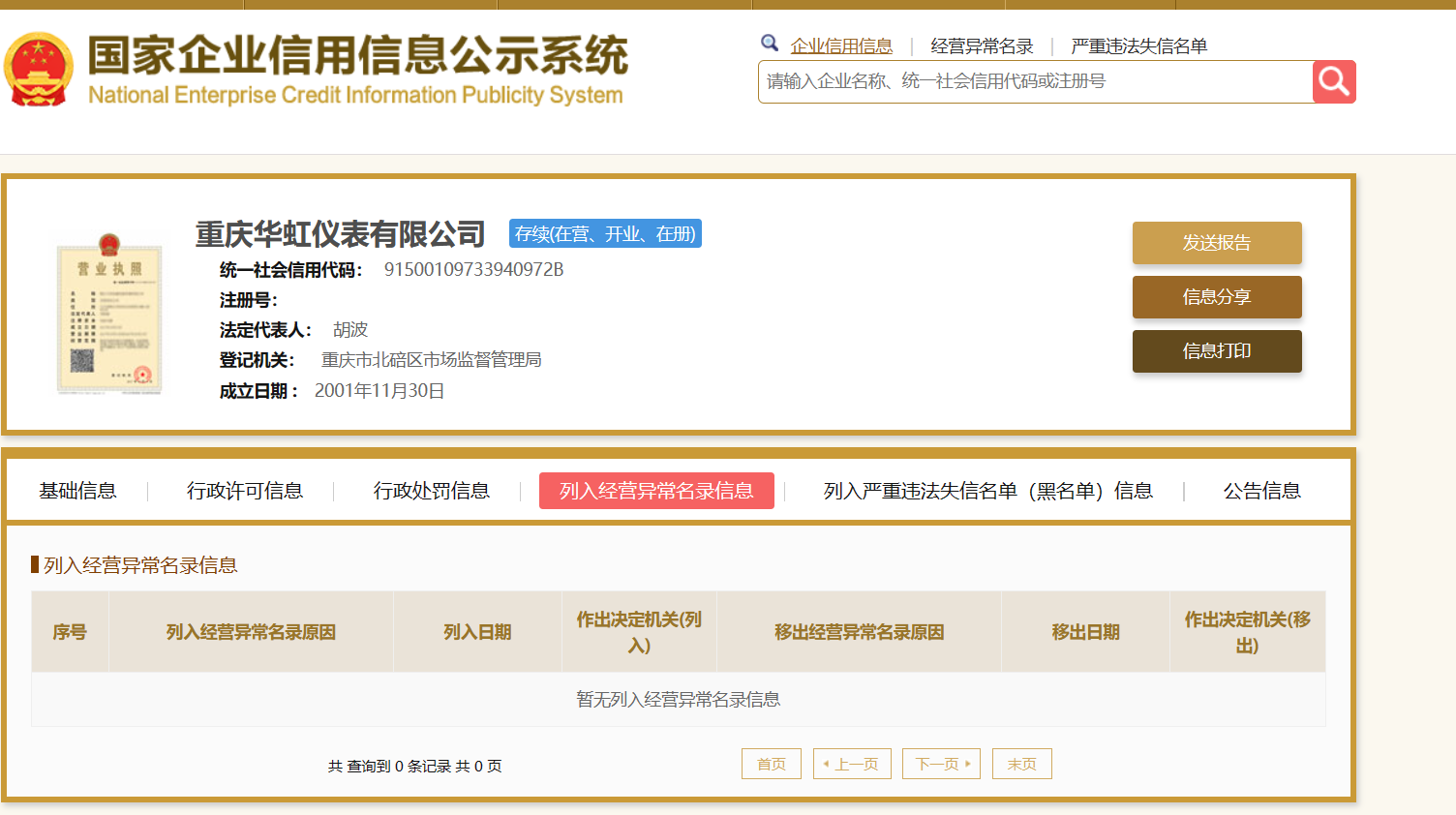Switch to the 公告信息 tab
The width and height of the screenshot is (1456, 815).
(1262, 491)
